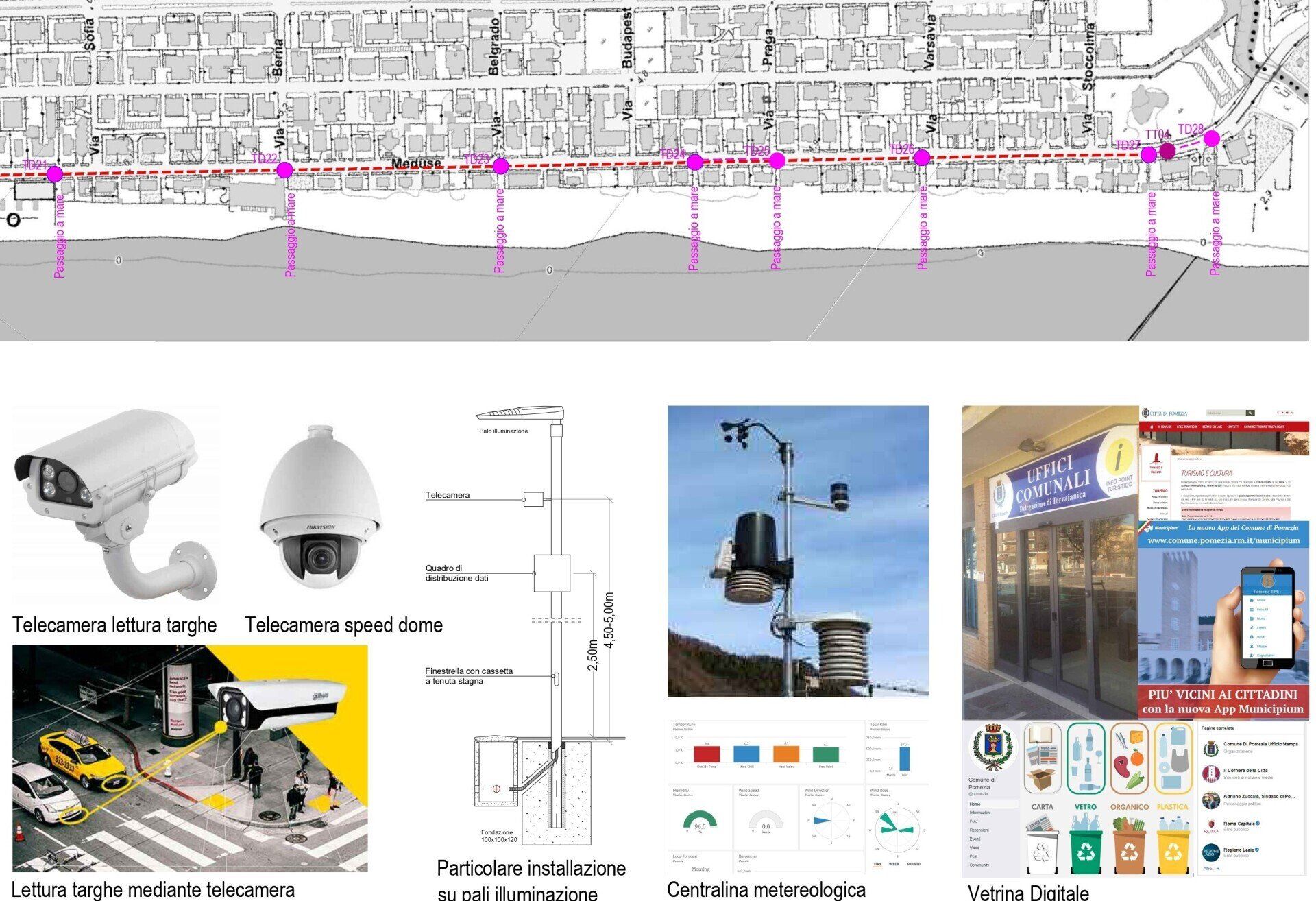Click the TD21 camera marker on map

pos(55,173)
